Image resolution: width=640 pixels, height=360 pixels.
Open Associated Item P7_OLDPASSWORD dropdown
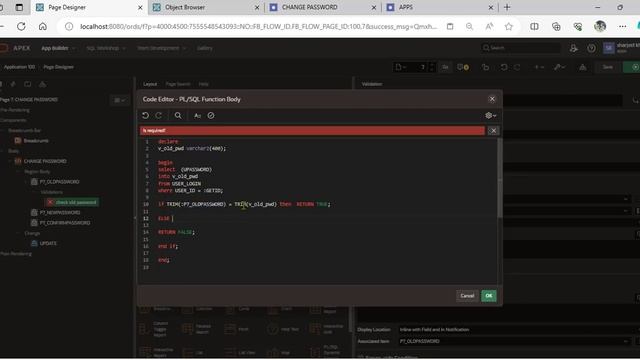coord(515,341)
